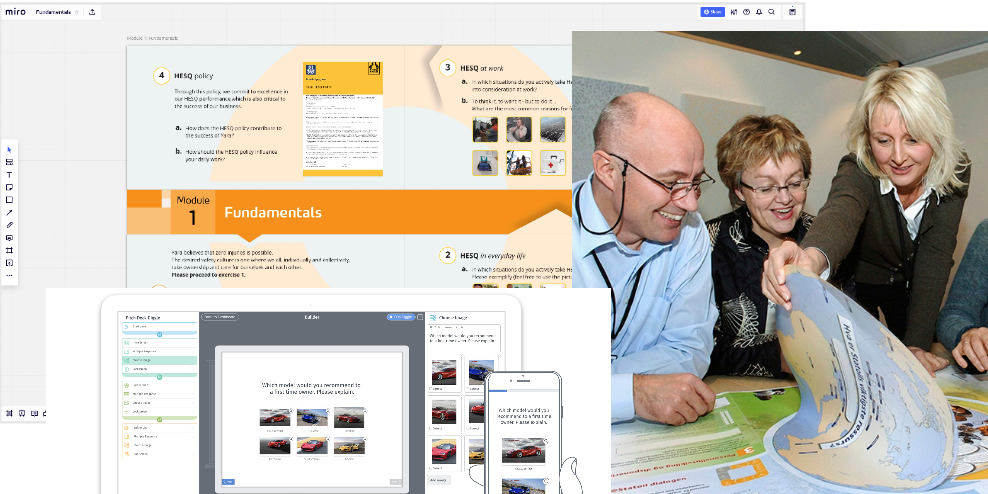The image size is (988, 494).
Task: Choose the Text tool in left toolbar
Action: pos(9,175)
